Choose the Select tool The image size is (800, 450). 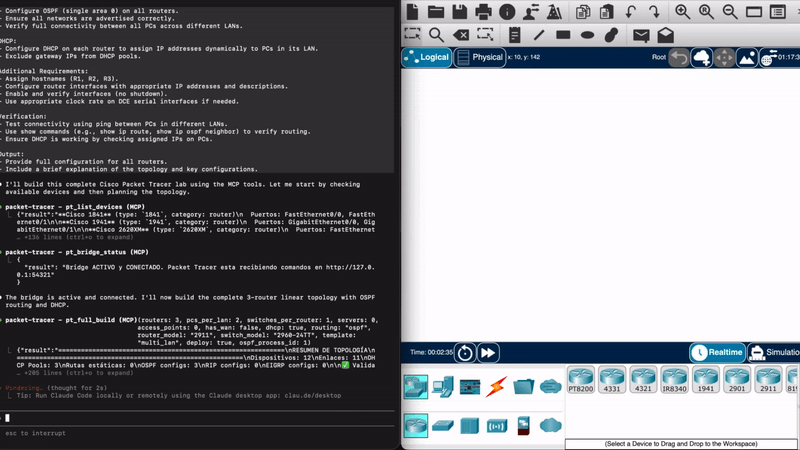coord(412,35)
